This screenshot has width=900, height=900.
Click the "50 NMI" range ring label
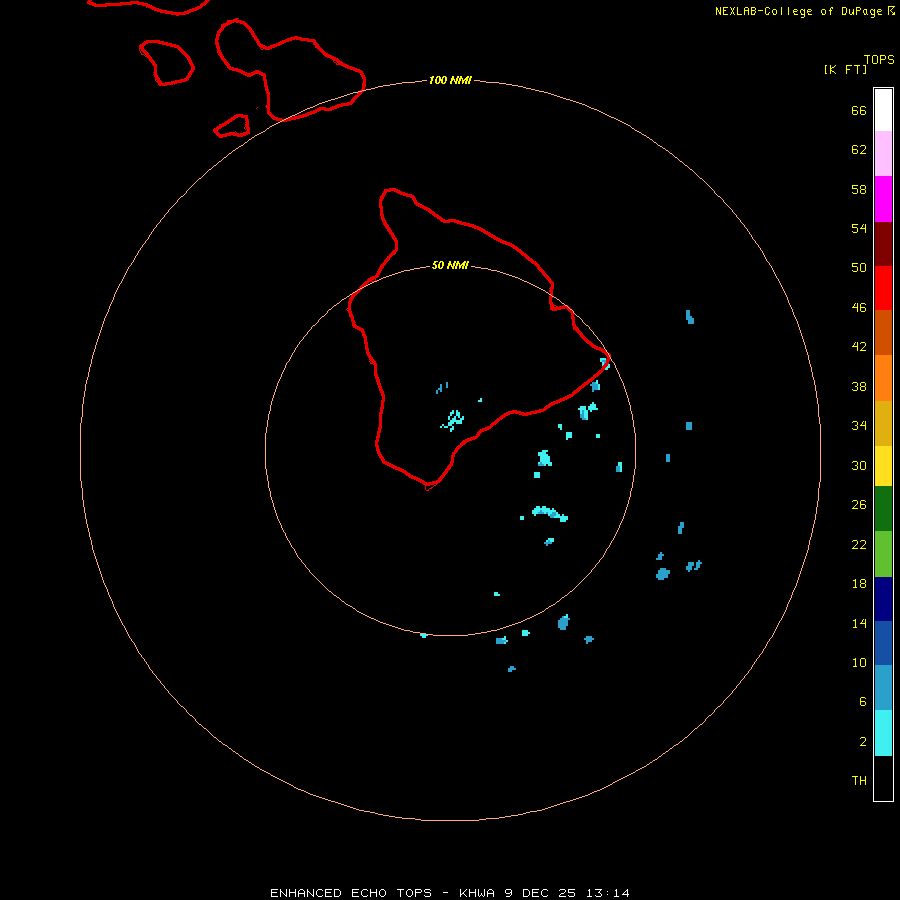tap(450, 265)
